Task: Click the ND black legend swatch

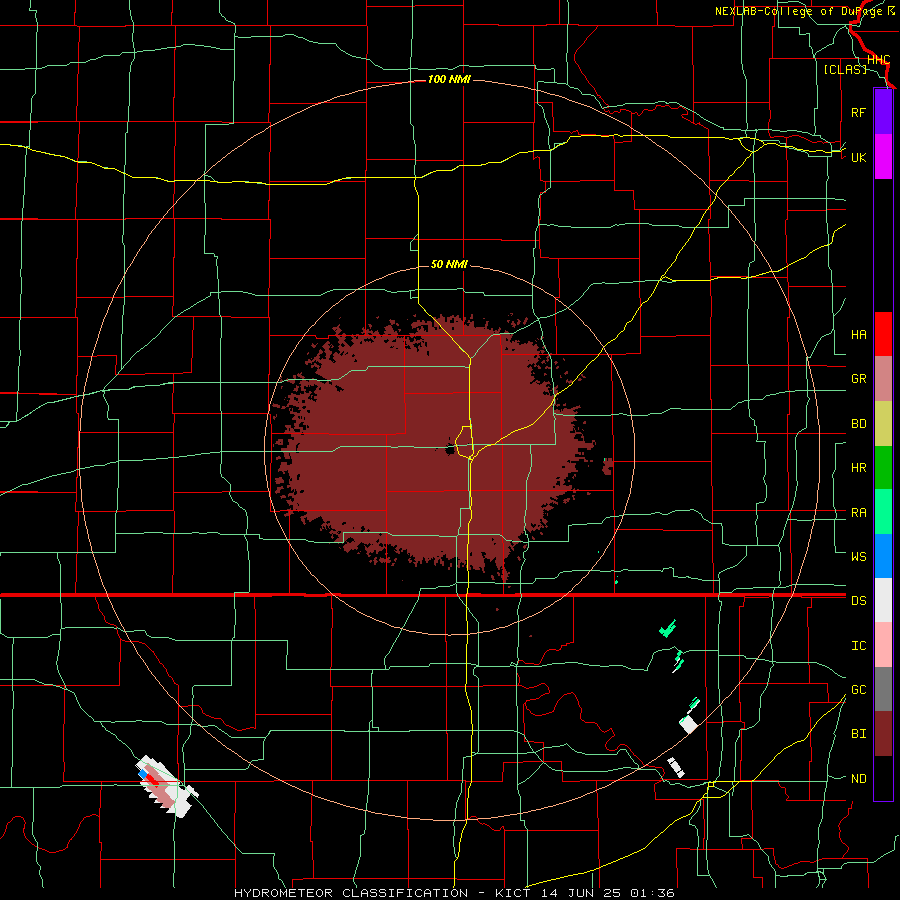Action: [883, 778]
